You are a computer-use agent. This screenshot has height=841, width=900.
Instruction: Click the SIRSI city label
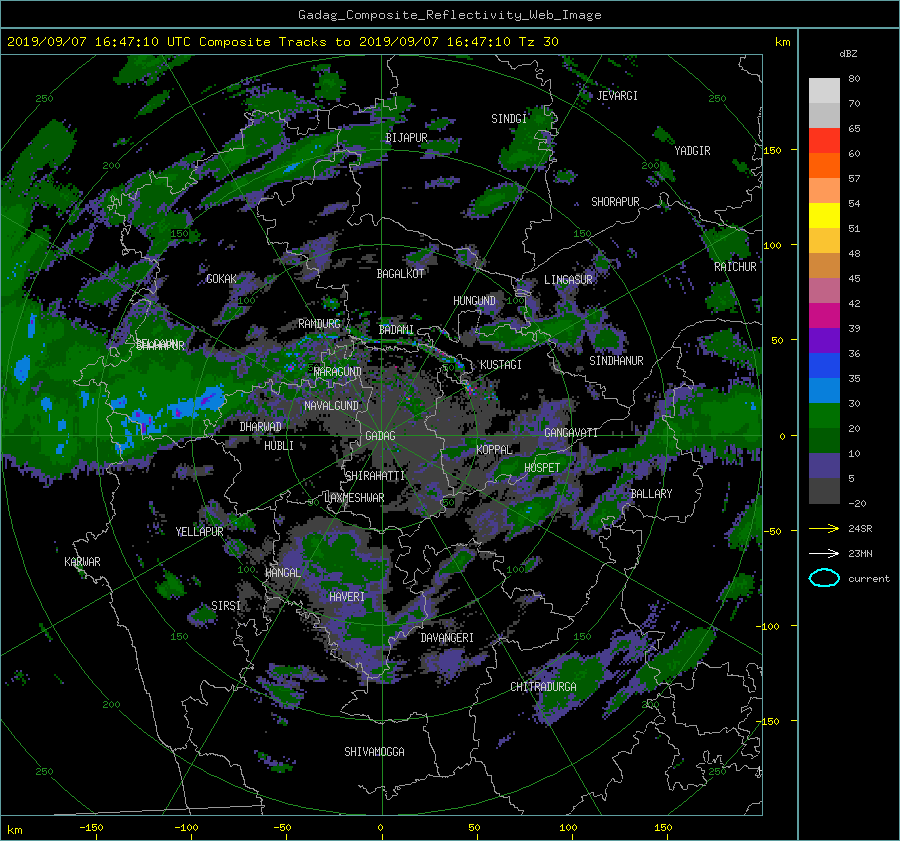click(226, 606)
